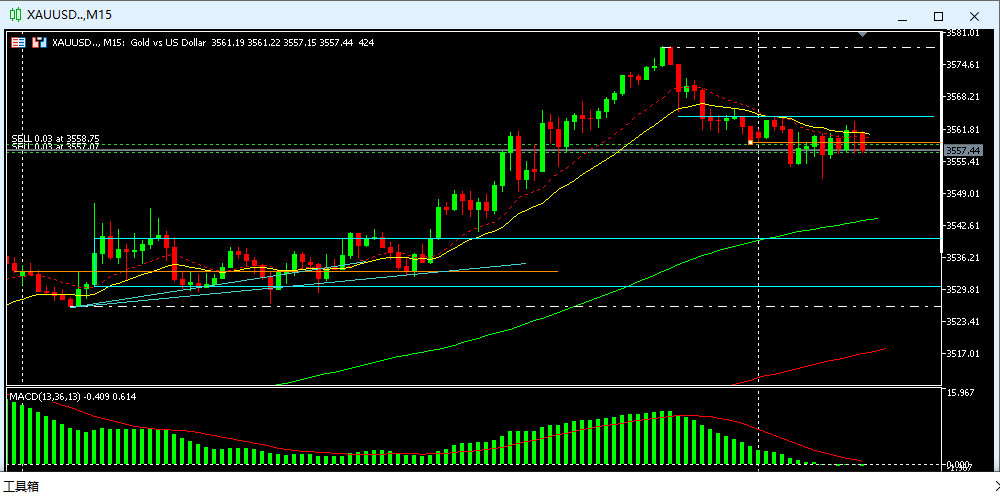1000x500 pixels.
Task: Click the 15.967 MACD scale value
Action: pyautogui.click(x=962, y=393)
